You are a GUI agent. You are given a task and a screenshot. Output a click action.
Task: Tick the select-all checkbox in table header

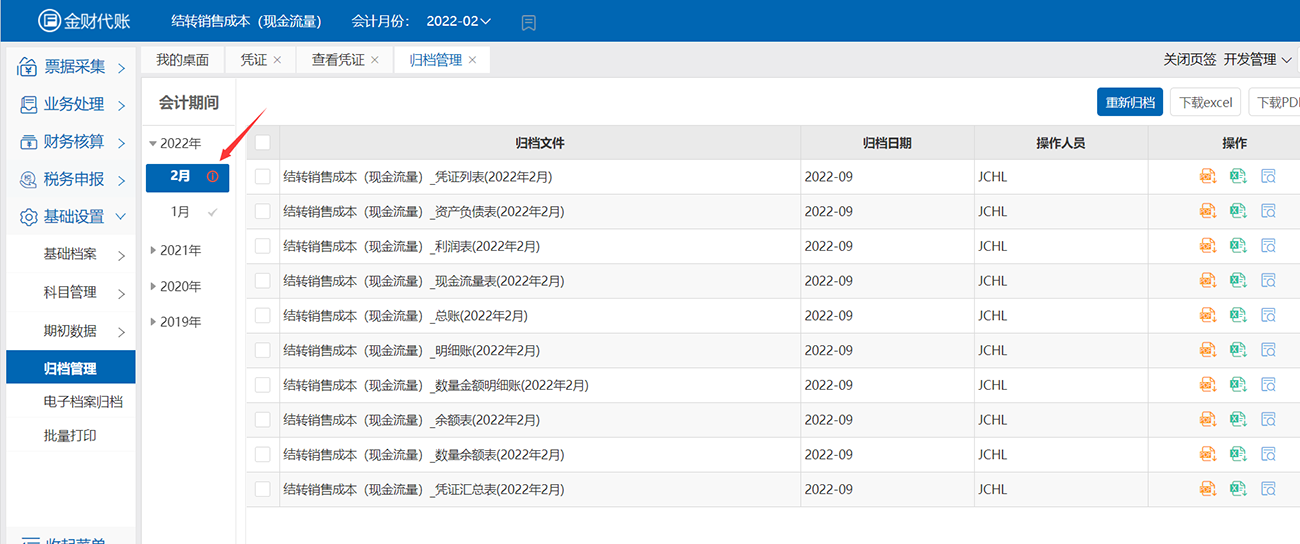[x=263, y=143]
